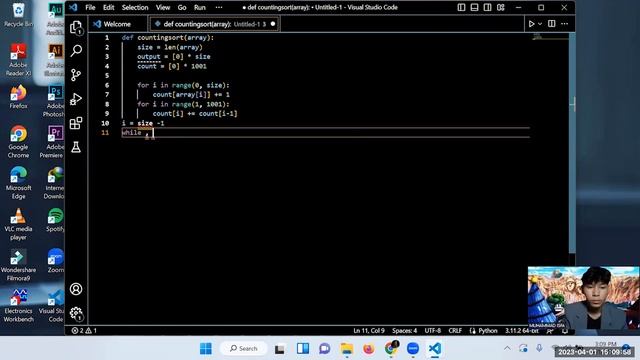Select Google Chrome desktop shortcut
640x360 pixels.
pyautogui.click(x=18, y=142)
